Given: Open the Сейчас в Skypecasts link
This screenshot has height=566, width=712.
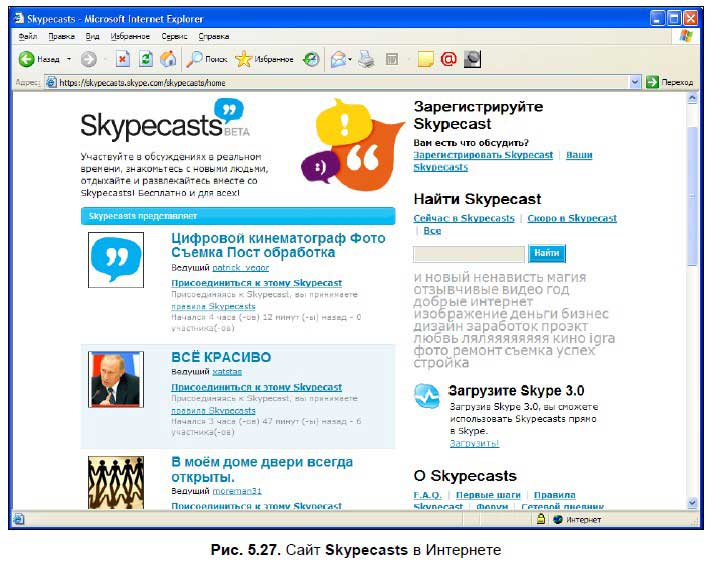Looking at the screenshot, I should coord(464,218).
